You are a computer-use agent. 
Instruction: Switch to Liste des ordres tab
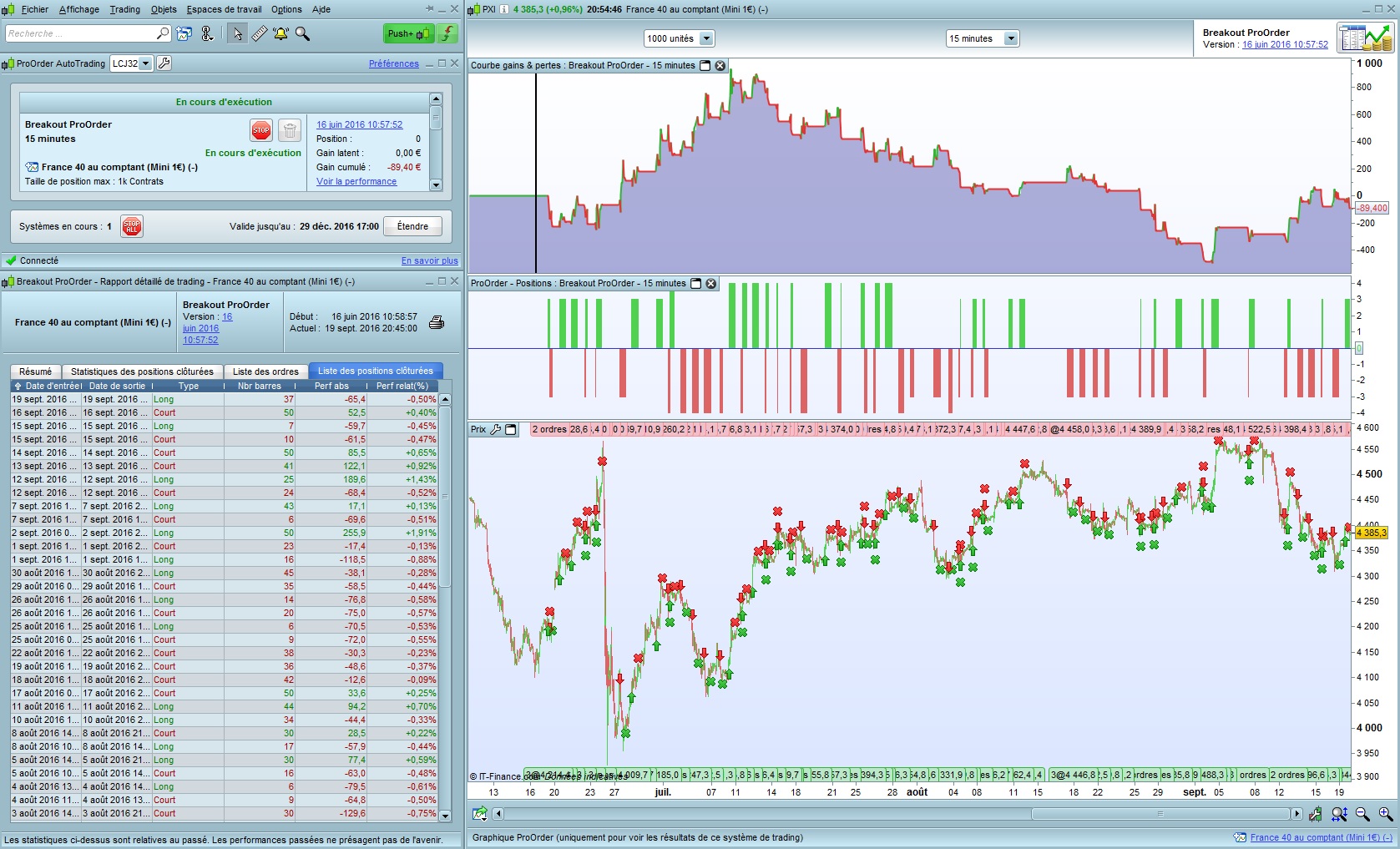click(265, 371)
